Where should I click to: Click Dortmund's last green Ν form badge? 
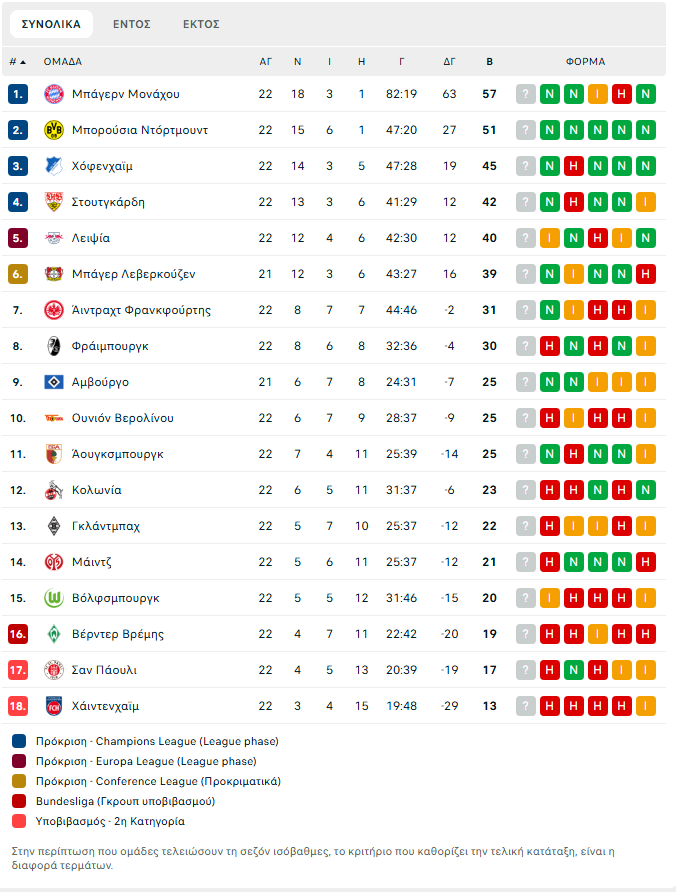646,130
